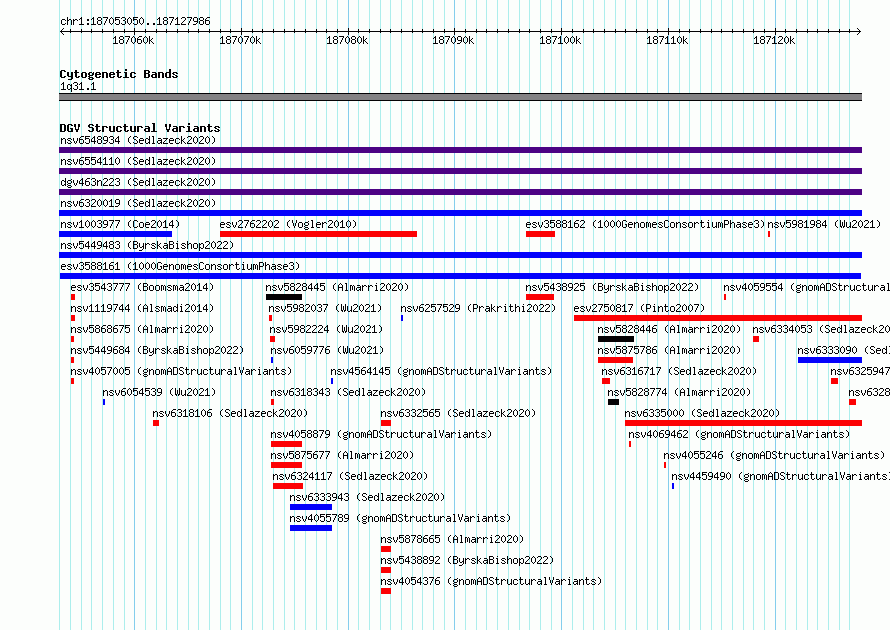Select the nsv6554110 purple variant bar
890x630 pixels.
click(460, 171)
